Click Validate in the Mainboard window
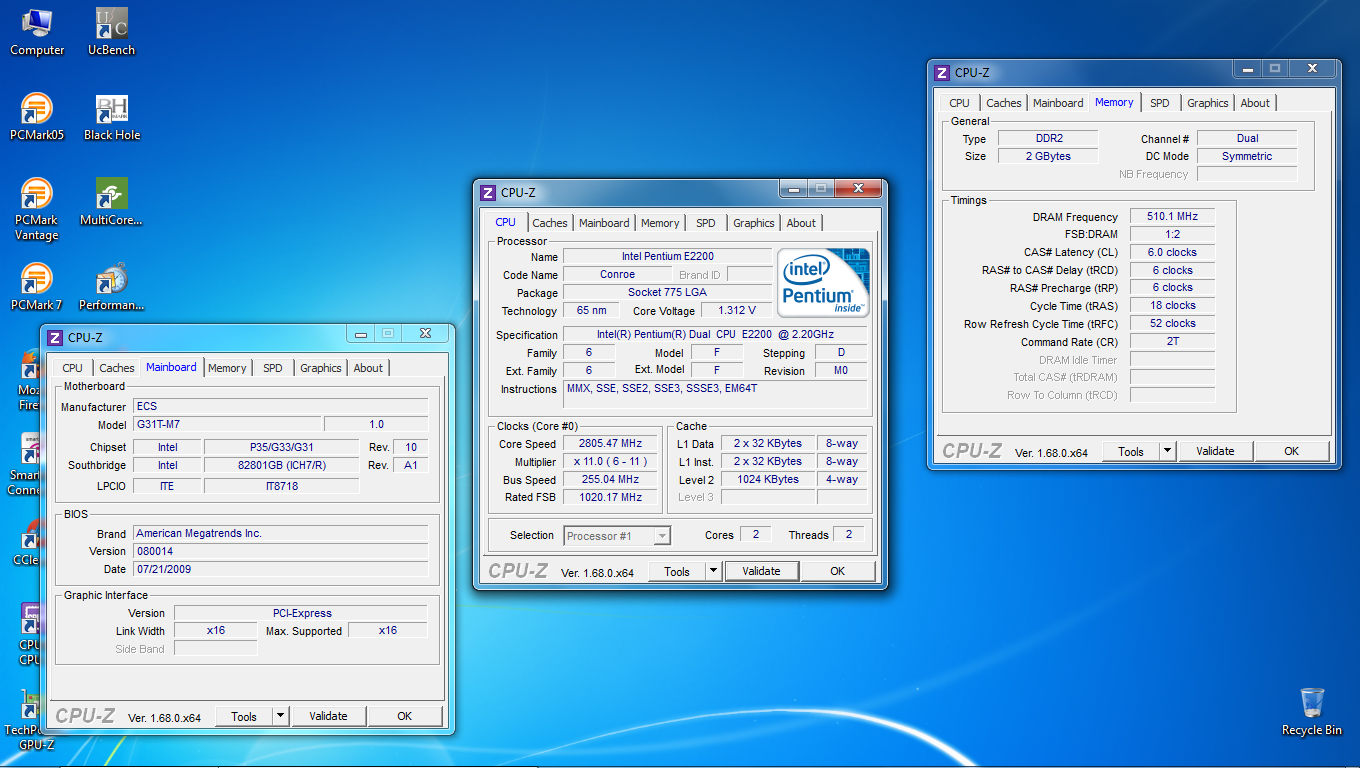 [x=328, y=716]
